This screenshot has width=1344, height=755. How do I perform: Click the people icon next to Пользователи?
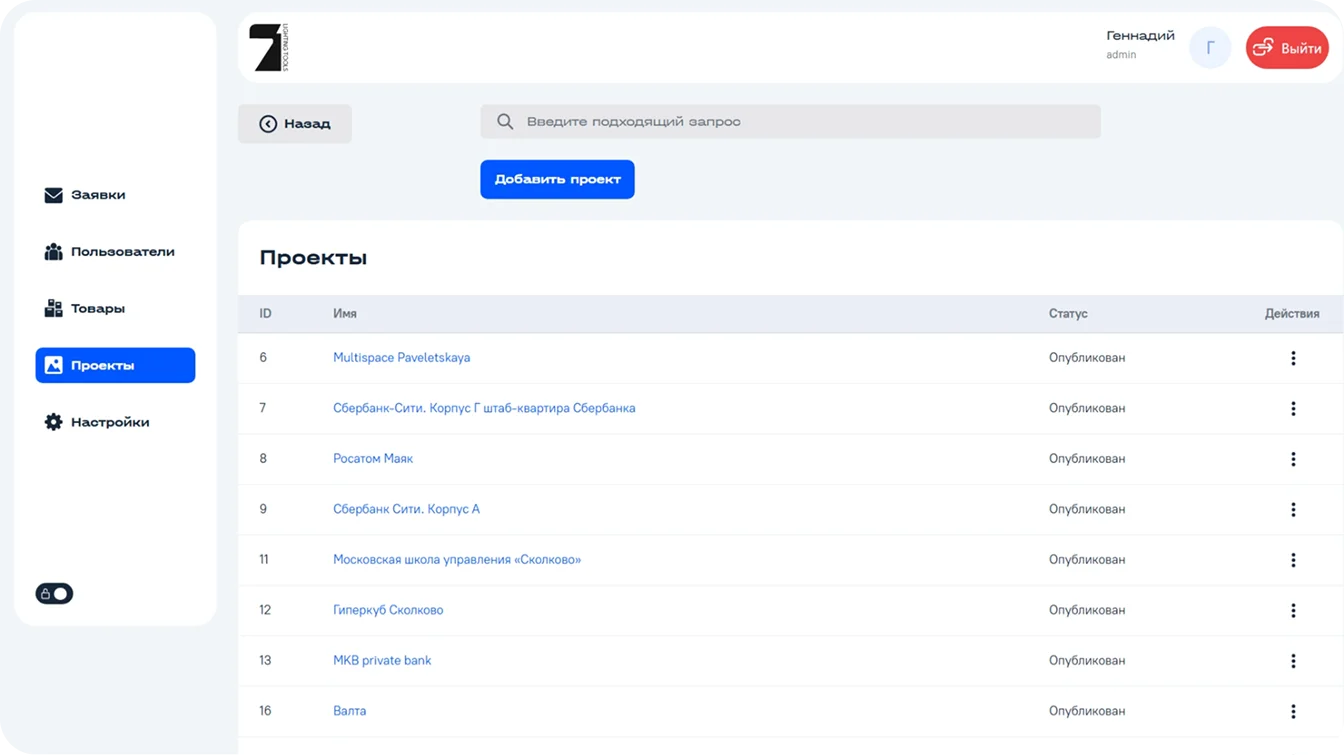click(54, 252)
